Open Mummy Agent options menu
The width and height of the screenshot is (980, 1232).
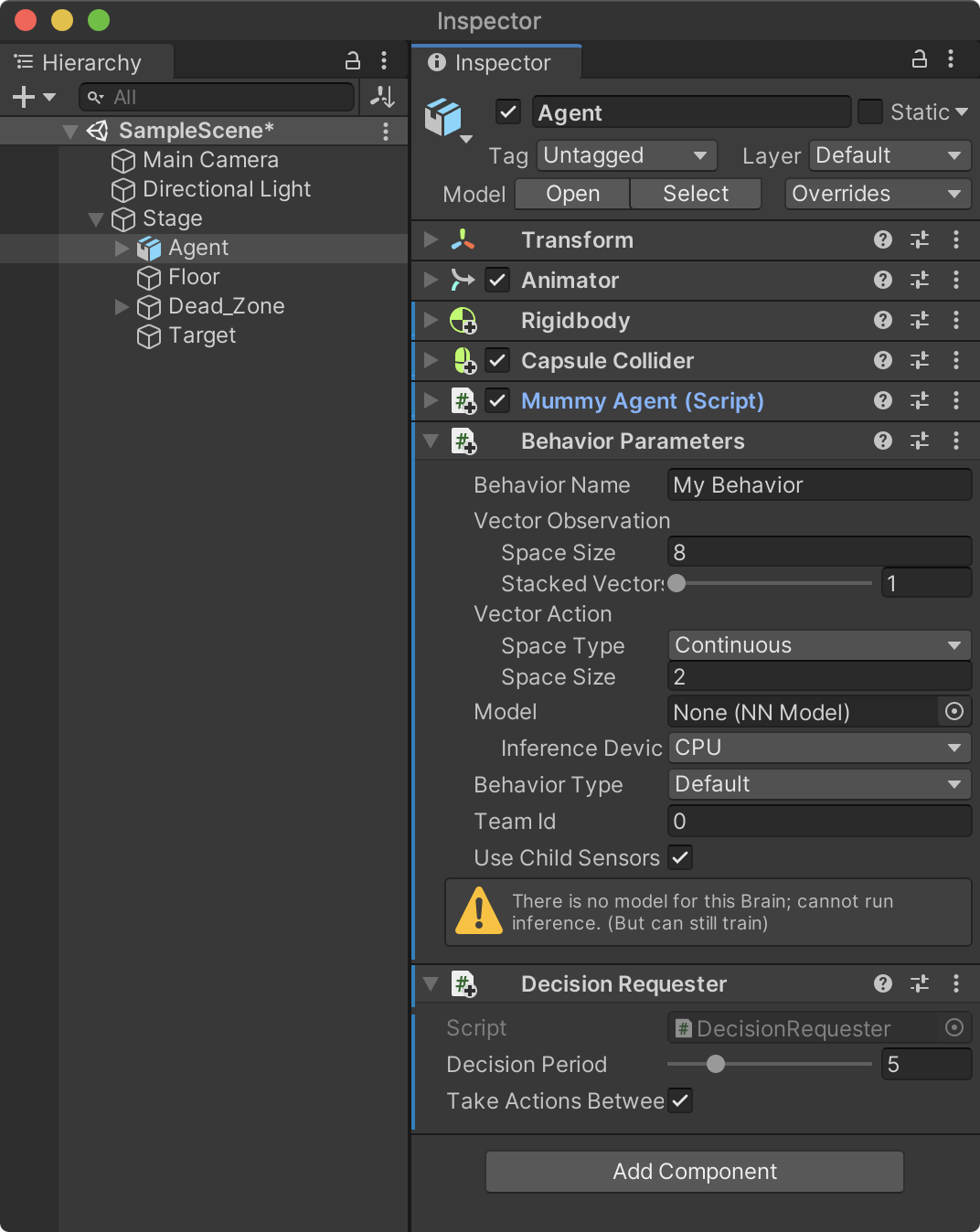(x=956, y=400)
